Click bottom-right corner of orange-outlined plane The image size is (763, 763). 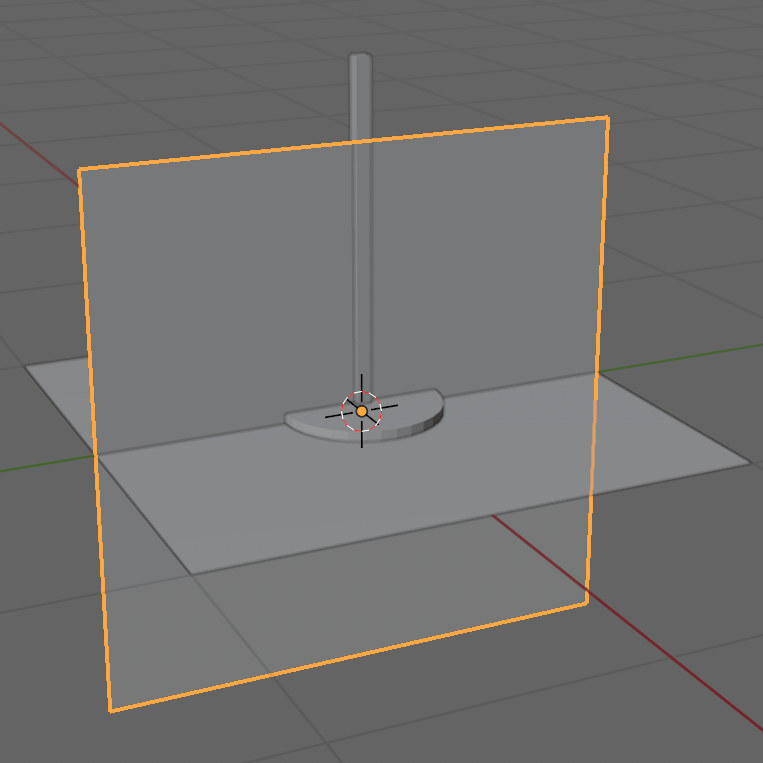click(586, 604)
